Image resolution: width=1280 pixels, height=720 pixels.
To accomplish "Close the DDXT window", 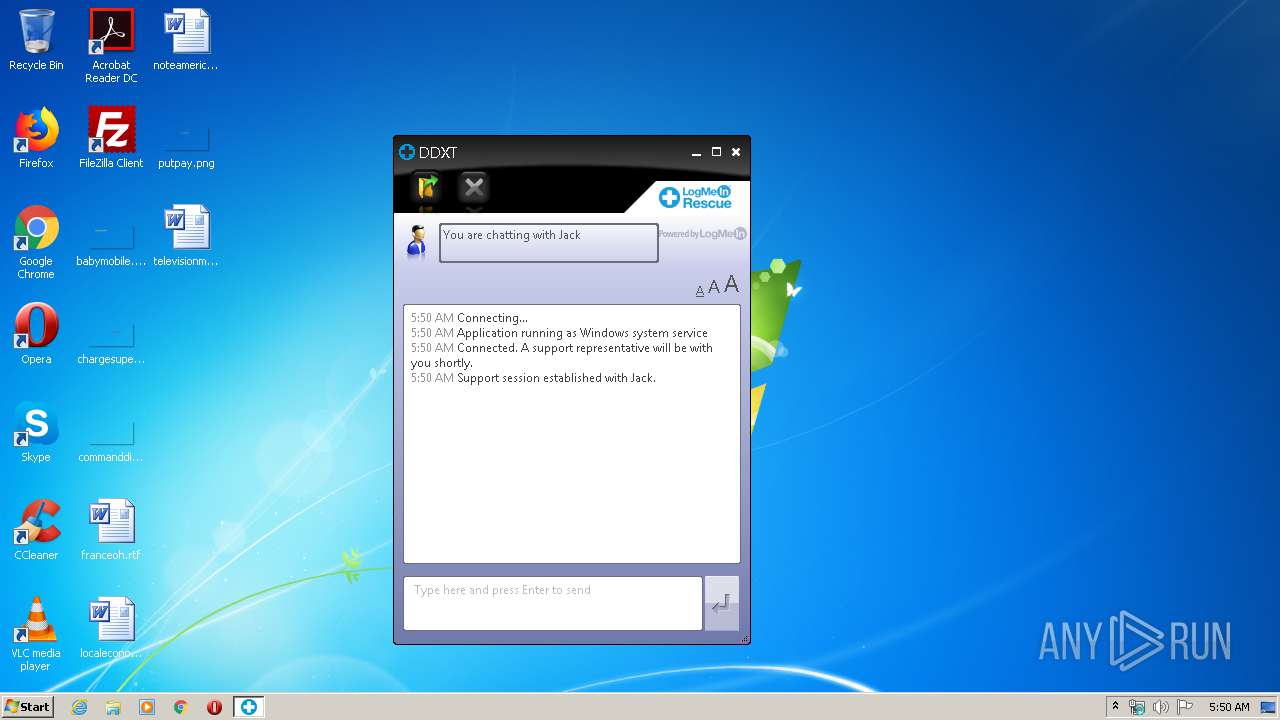I will (736, 152).
